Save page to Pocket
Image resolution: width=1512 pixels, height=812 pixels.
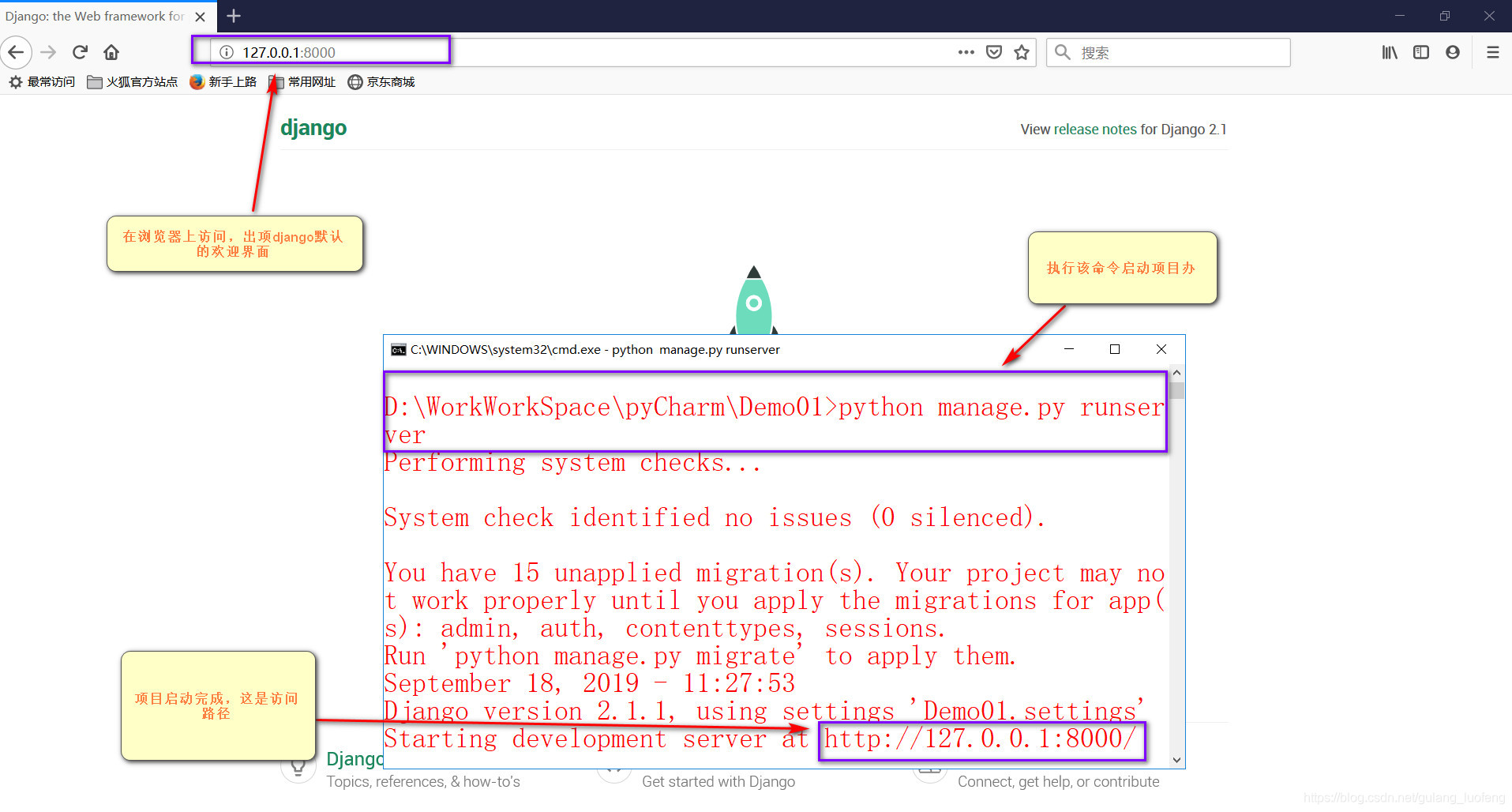point(994,52)
